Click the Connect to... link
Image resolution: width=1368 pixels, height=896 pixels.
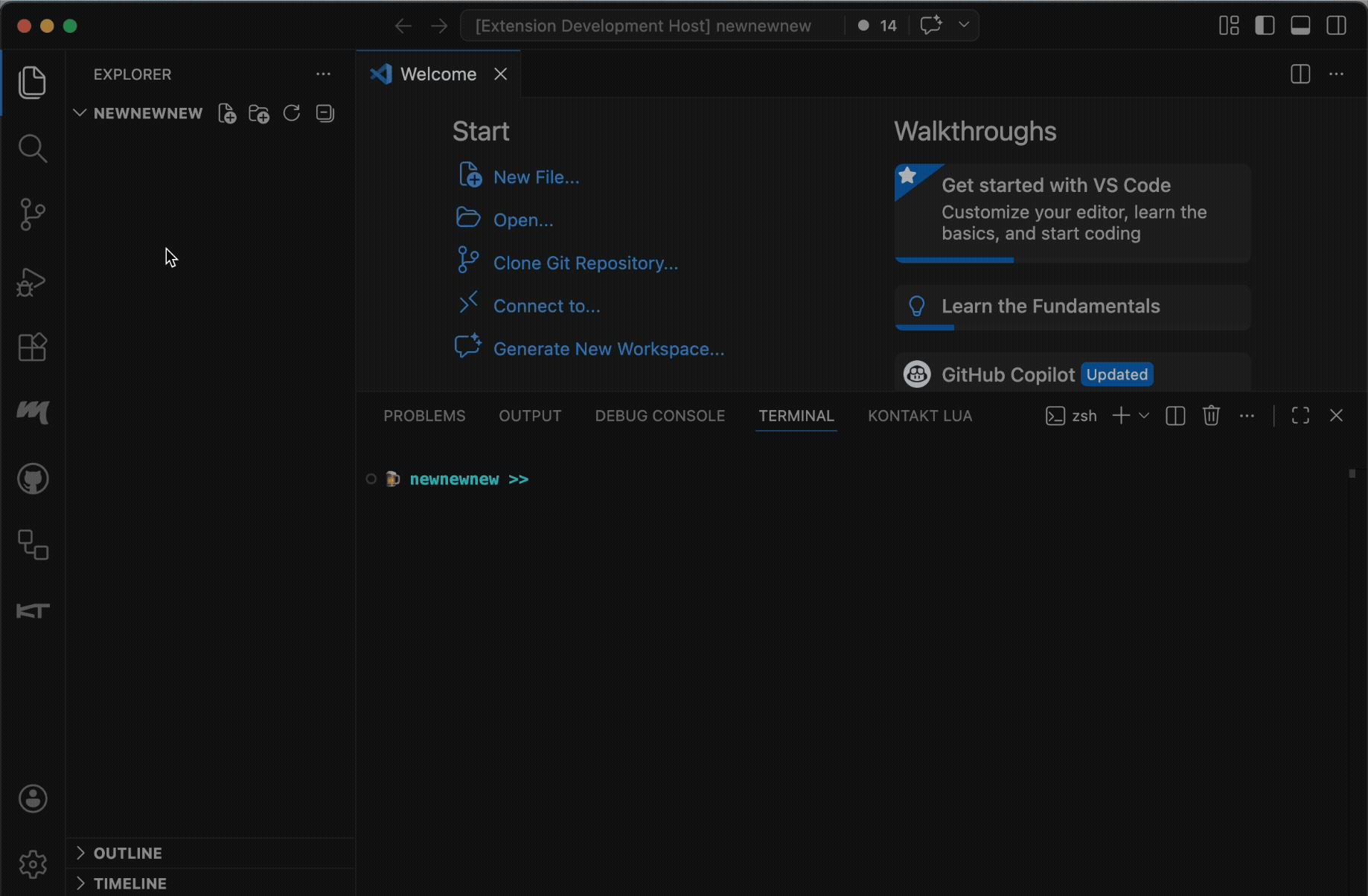[x=546, y=306]
